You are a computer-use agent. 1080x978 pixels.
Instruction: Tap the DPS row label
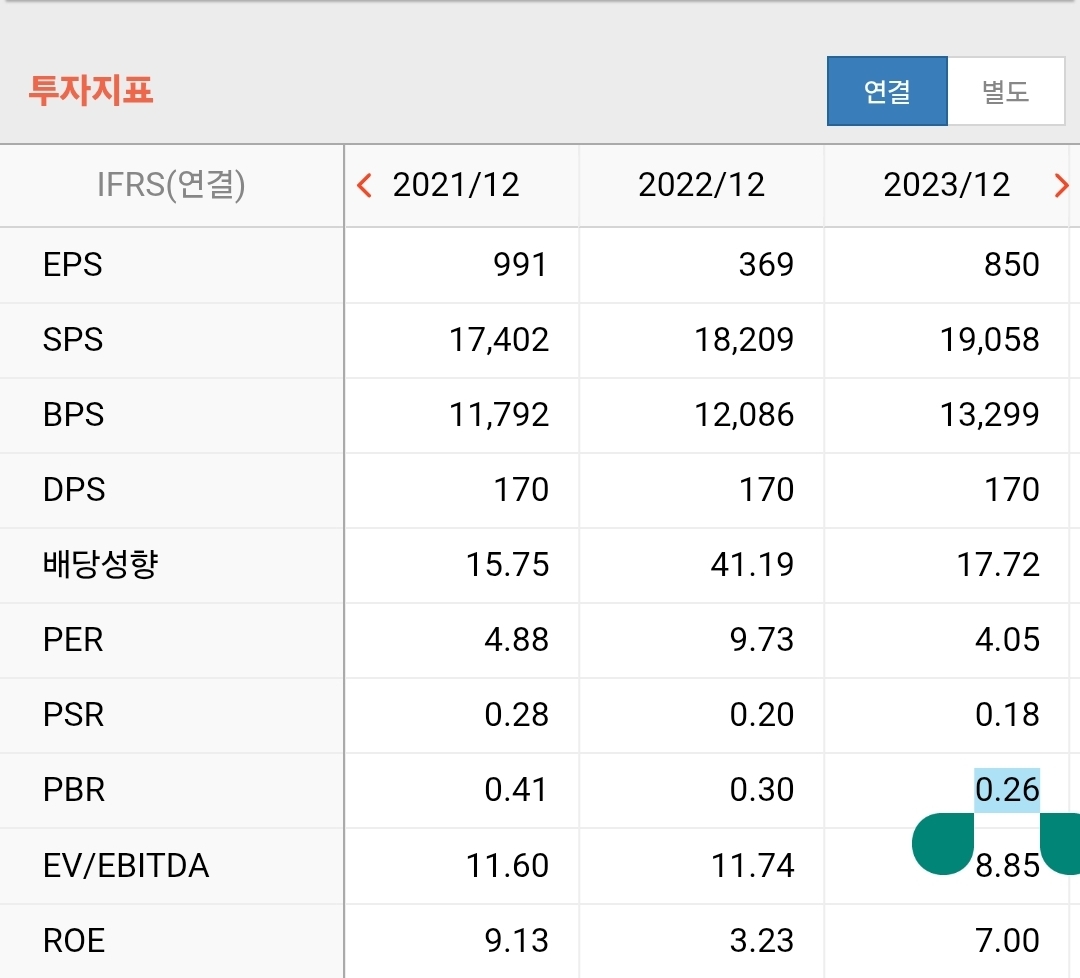tap(74, 490)
